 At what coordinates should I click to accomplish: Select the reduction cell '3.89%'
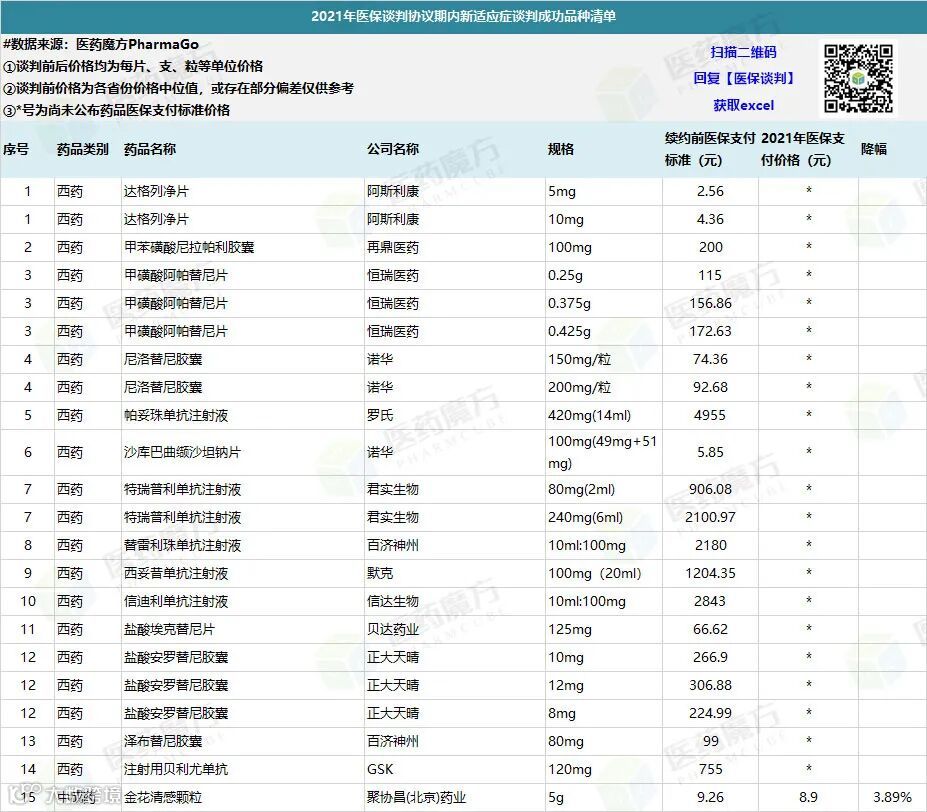(892, 797)
